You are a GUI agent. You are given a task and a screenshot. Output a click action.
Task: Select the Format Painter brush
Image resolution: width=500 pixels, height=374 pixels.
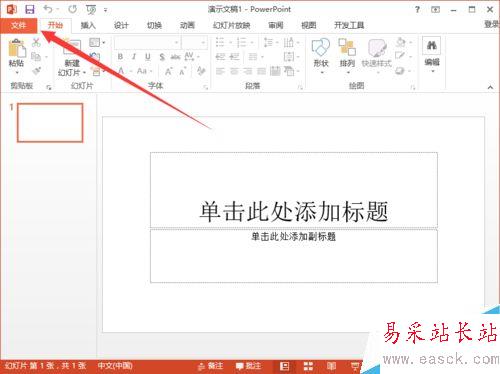click(x=36, y=71)
